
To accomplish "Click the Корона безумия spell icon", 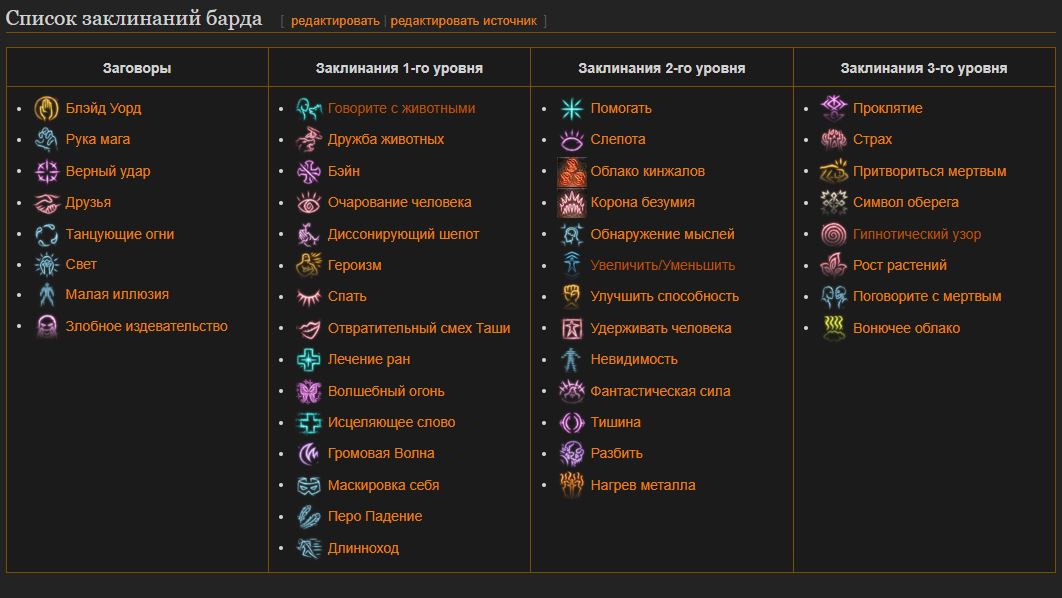I will pyautogui.click(x=572, y=202).
